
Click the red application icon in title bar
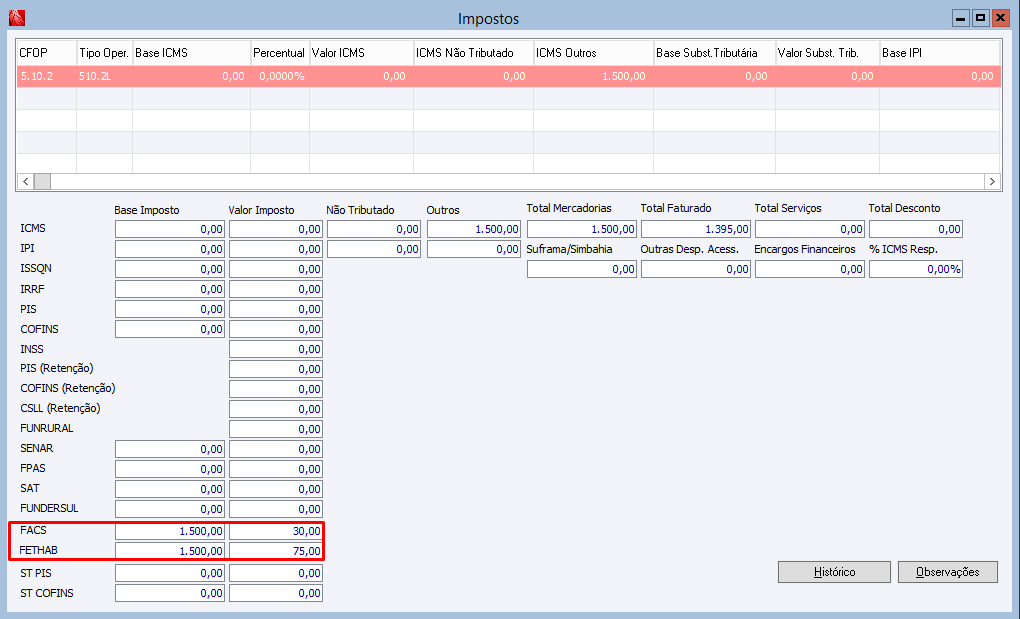[17, 18]
